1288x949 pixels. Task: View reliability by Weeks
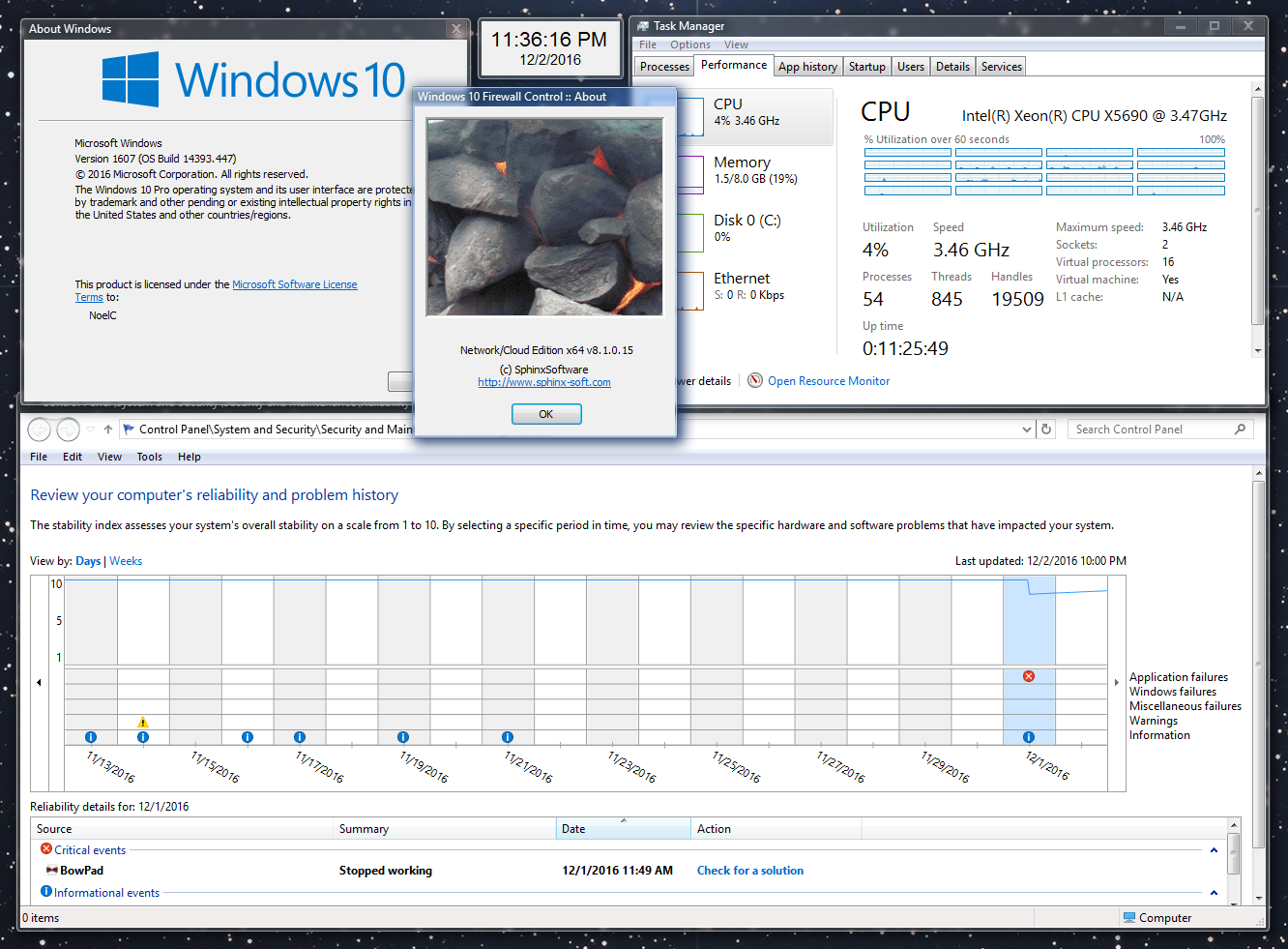pyautogui.click(x=126, y=561)
